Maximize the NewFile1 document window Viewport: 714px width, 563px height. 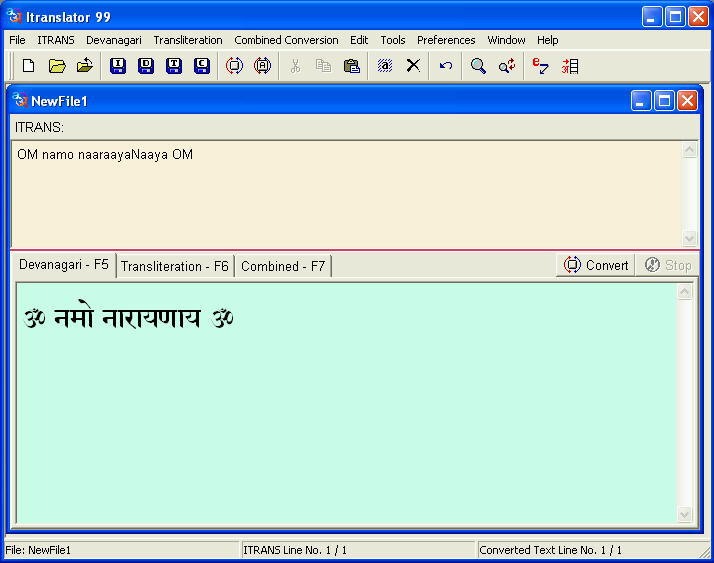(664, 101)
